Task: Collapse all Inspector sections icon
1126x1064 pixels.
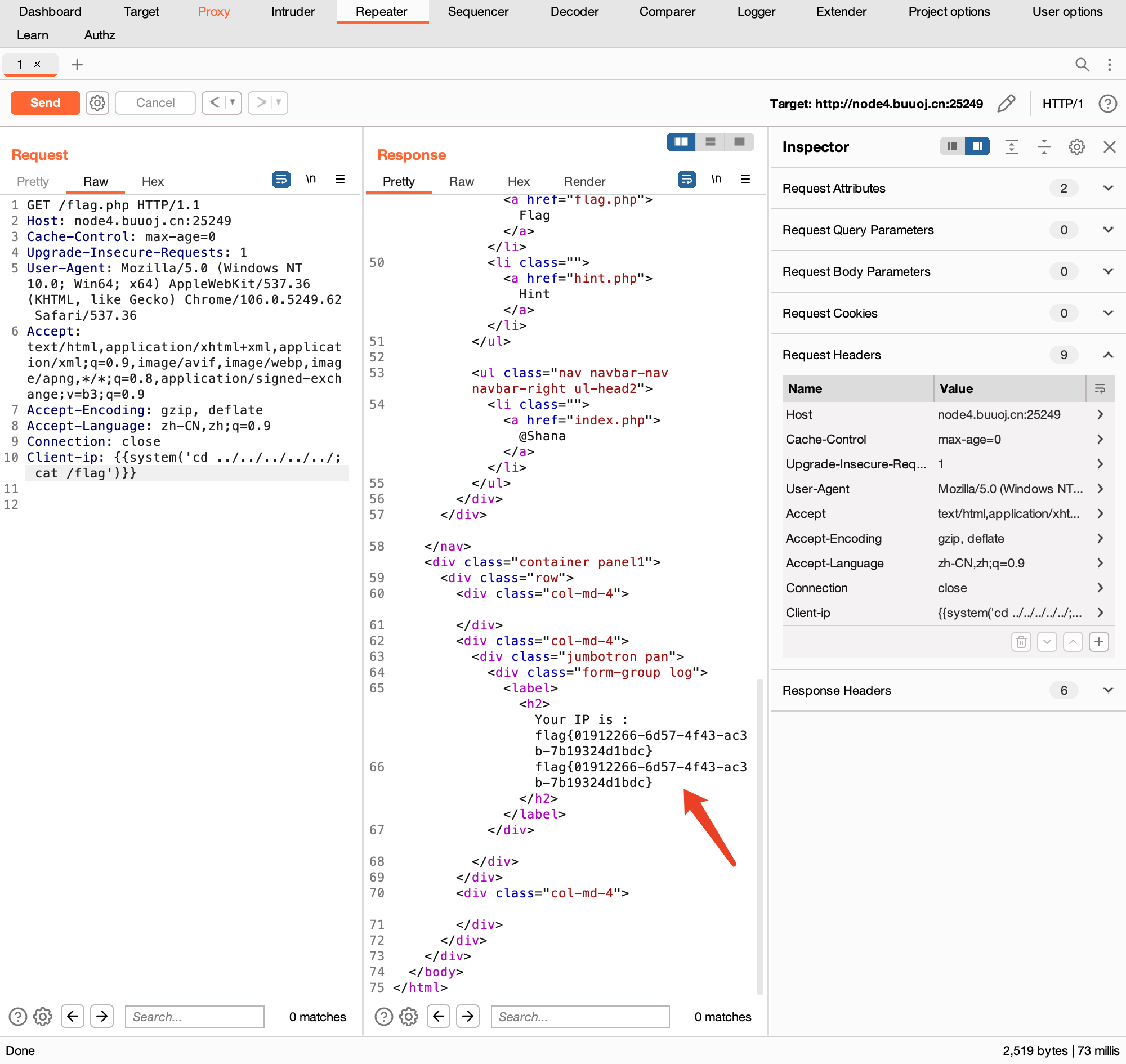Action: click(1044, 147)
